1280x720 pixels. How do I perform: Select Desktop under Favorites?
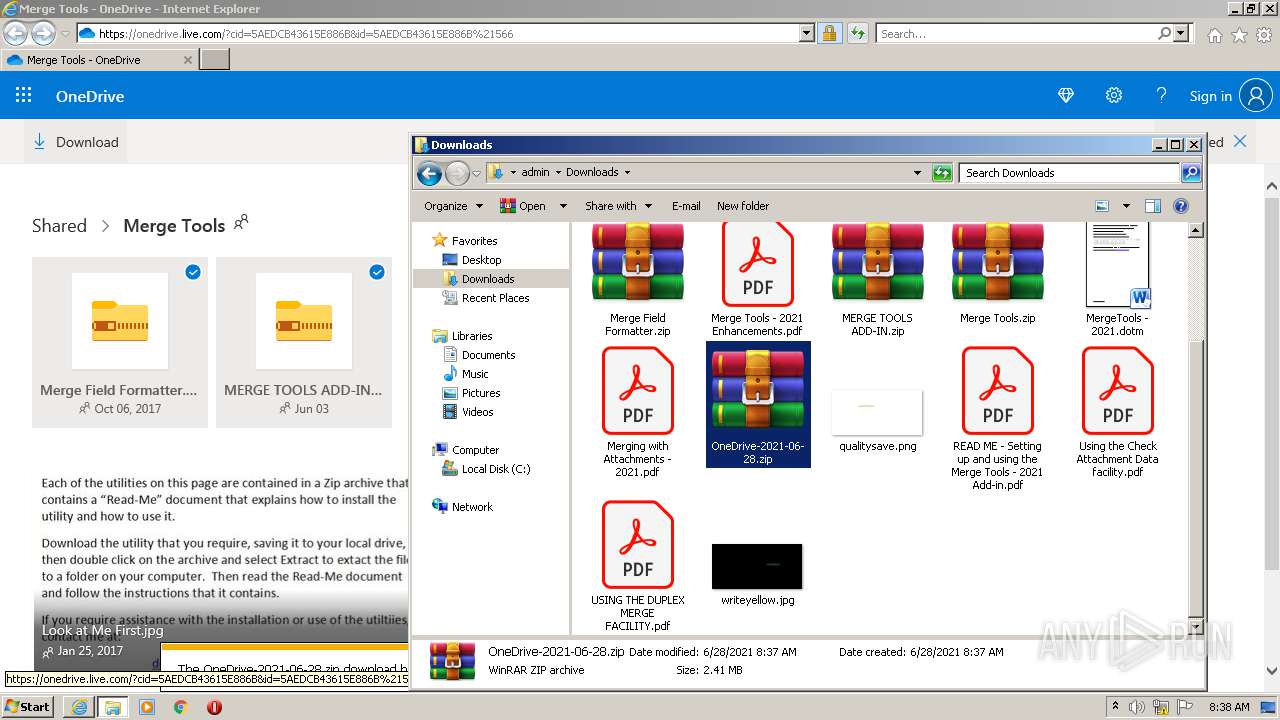pyautogui.click(x=481, y=260)
